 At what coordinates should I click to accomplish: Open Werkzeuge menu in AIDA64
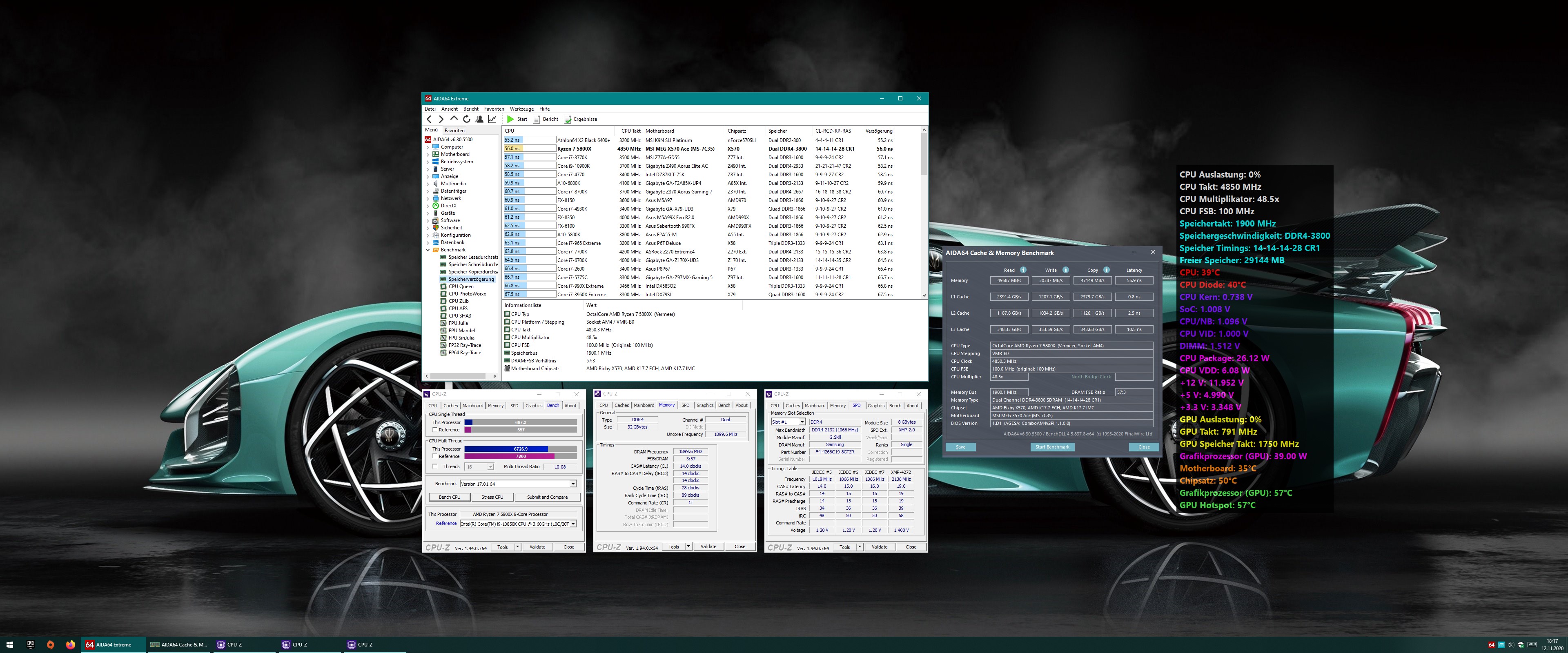point(522,109)
